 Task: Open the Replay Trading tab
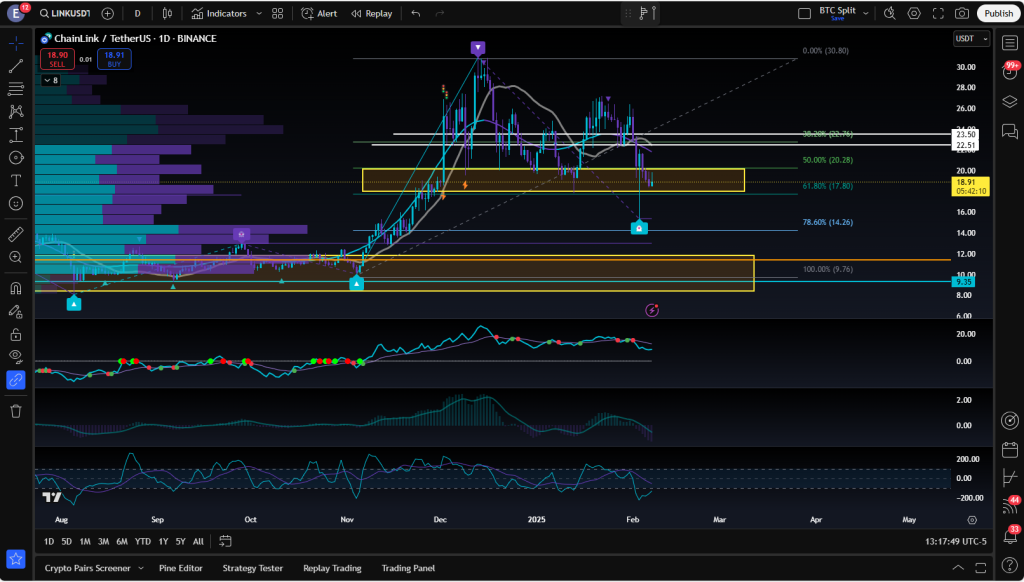coord(332,568)
